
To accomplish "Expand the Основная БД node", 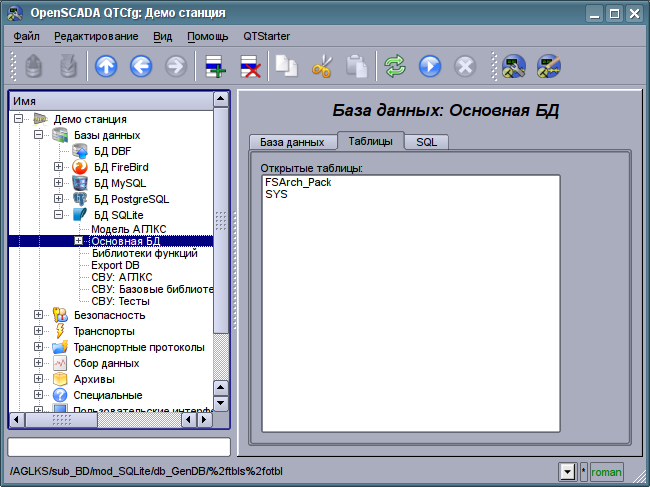I will pyautogui.click(x=78, y=241).
